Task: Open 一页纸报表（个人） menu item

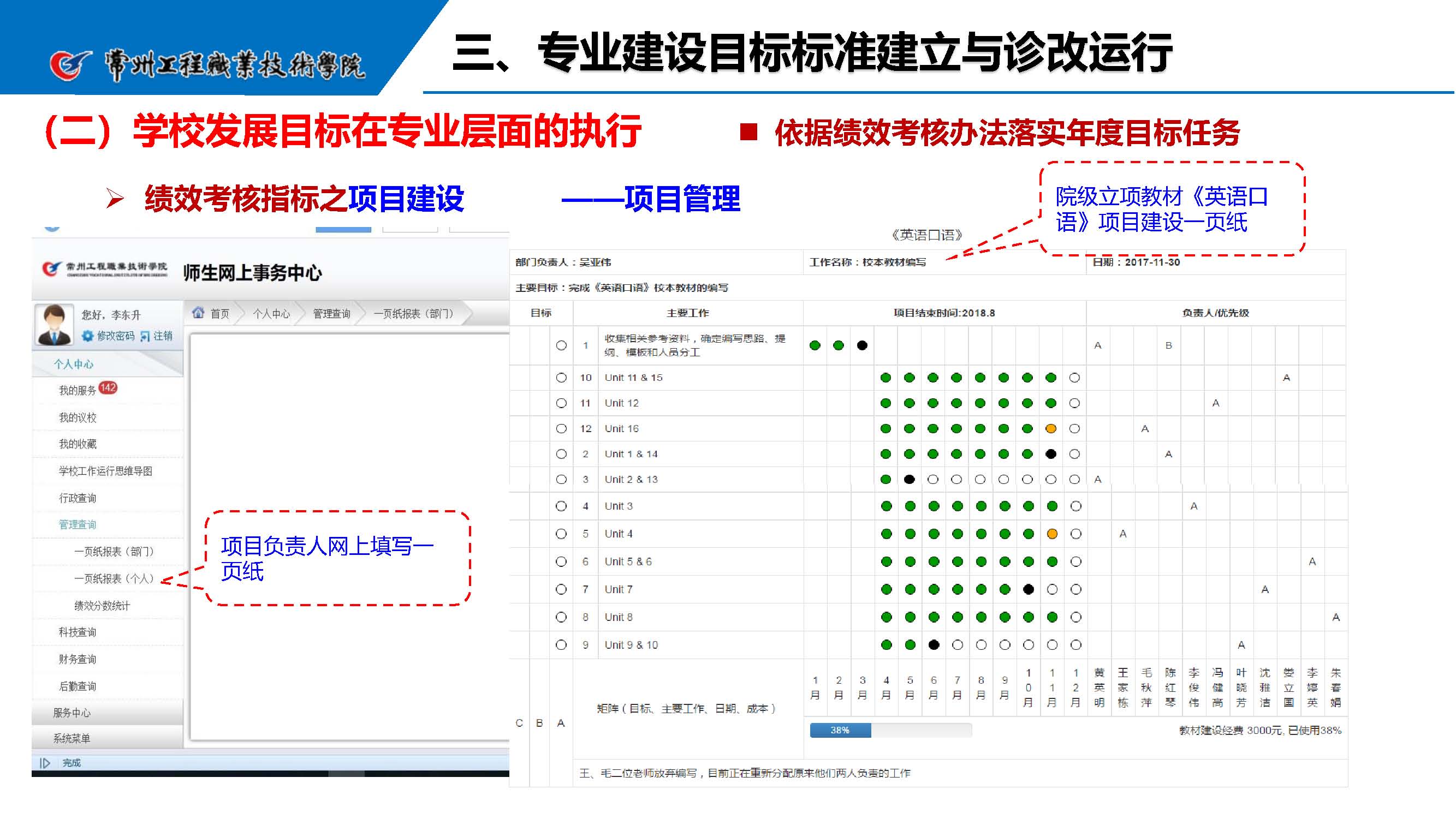Action: click(114, 579)
